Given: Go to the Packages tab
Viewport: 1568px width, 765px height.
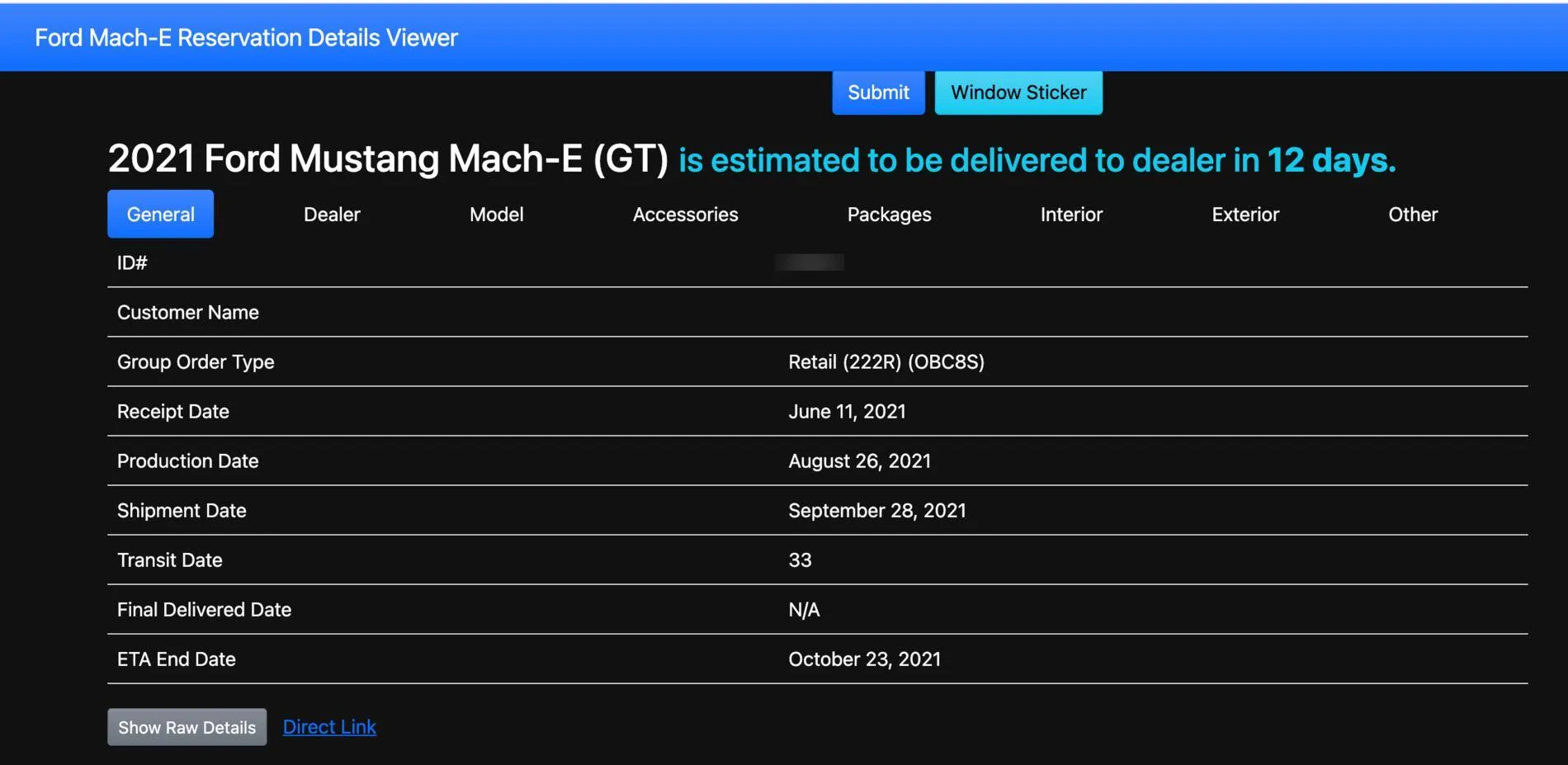Looking at the screenshot, I should click(890, 215).
